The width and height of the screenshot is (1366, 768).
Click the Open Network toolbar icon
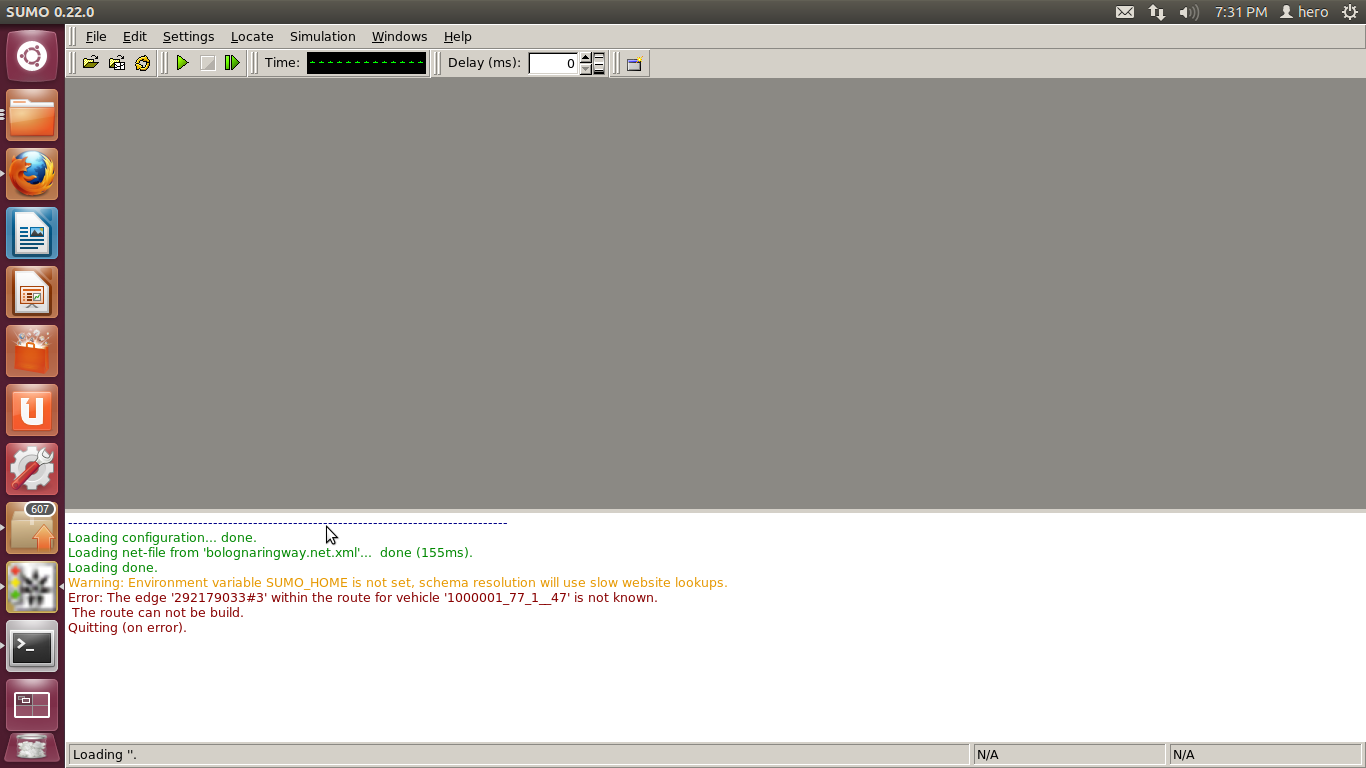(x=117, y=63)
